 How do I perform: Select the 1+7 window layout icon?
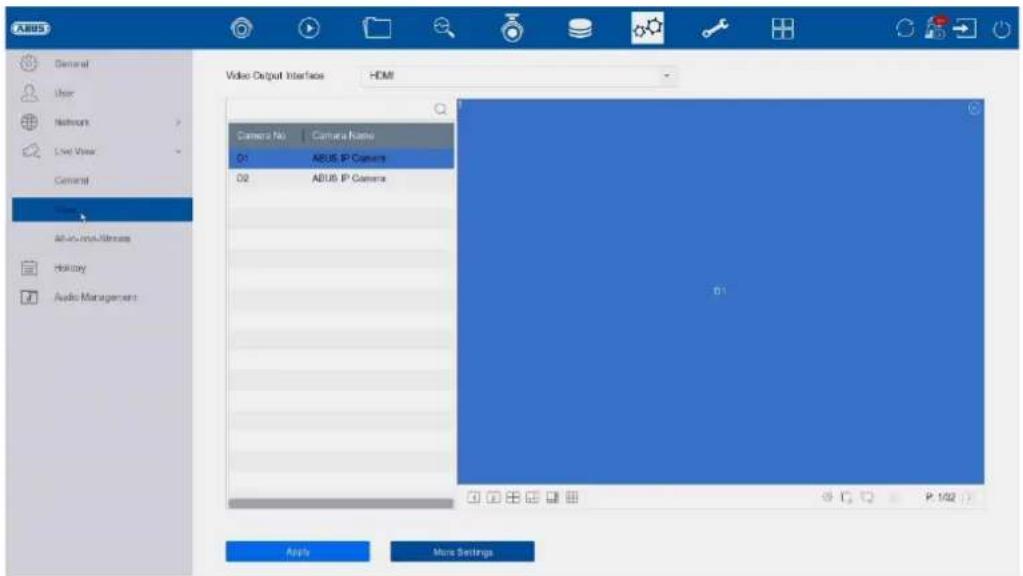(553, 498)
